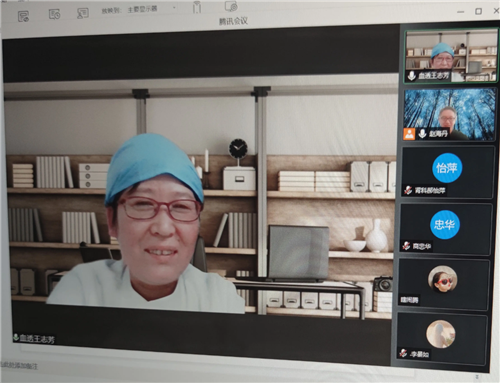
Task: Maximize the window with the square button
Action: tap(478, 11)
